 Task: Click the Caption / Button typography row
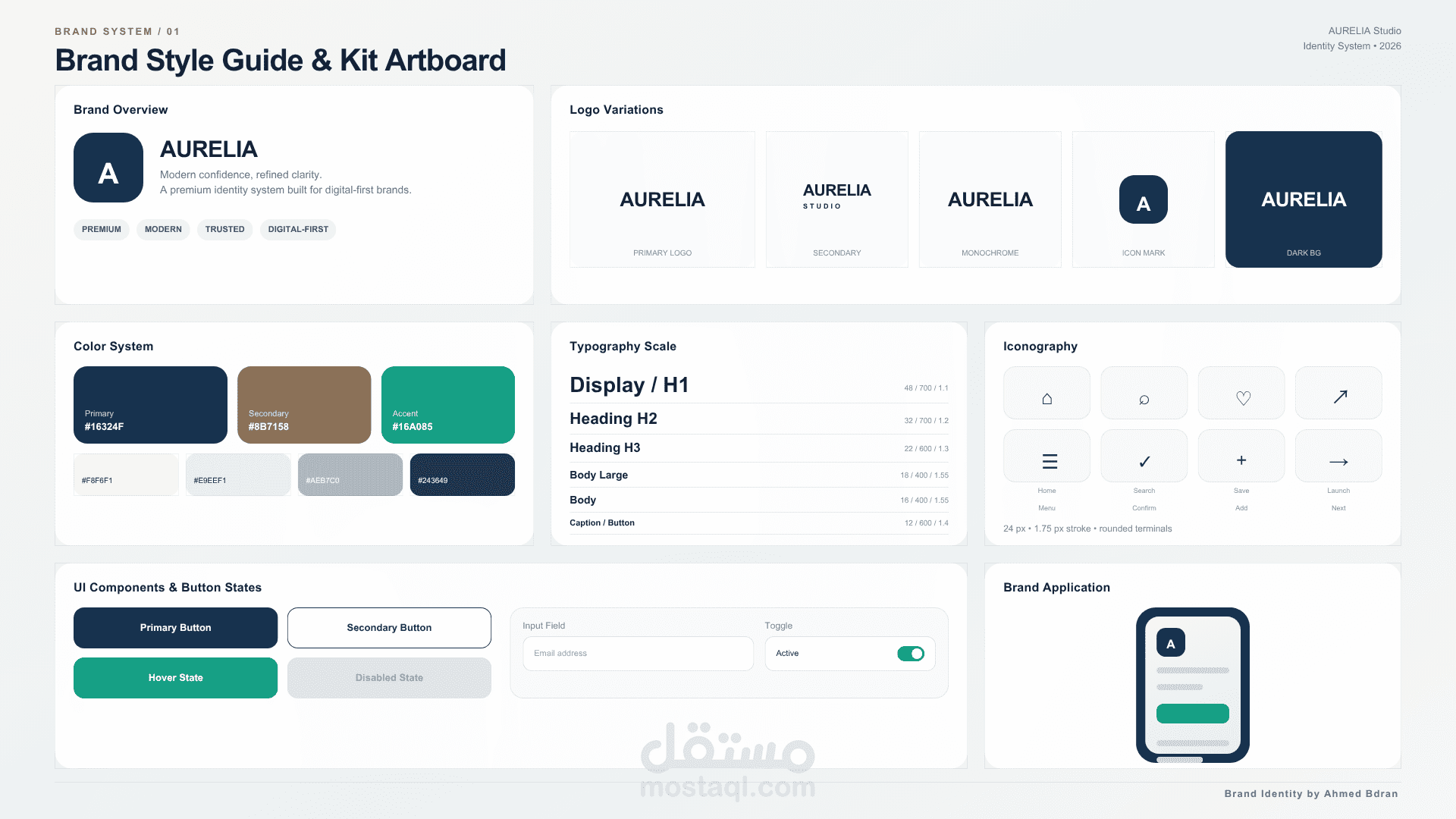pyautogui.click(x=759, y=523)
